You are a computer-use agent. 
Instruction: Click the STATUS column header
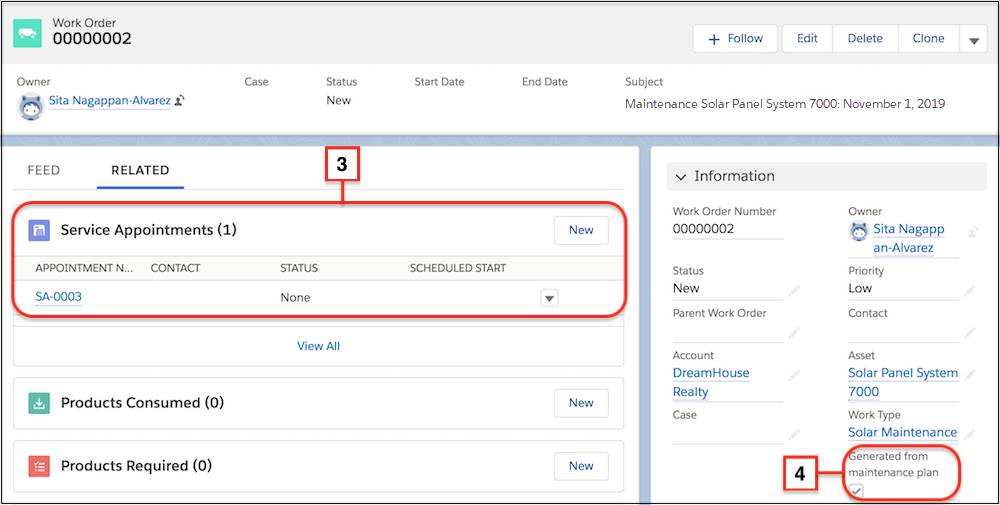(x=299, y=268)
